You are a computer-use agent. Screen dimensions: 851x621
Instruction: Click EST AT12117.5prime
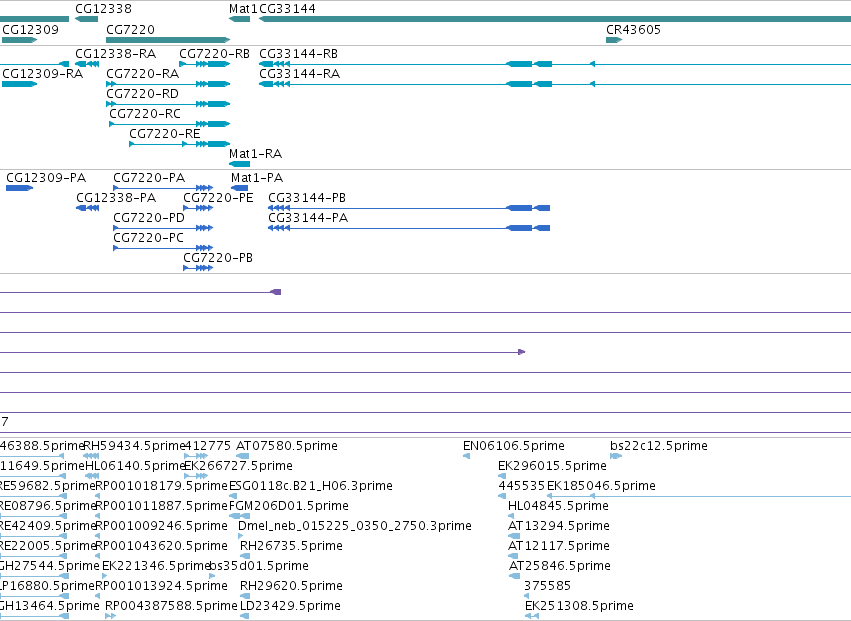click(x=558, y=546)
